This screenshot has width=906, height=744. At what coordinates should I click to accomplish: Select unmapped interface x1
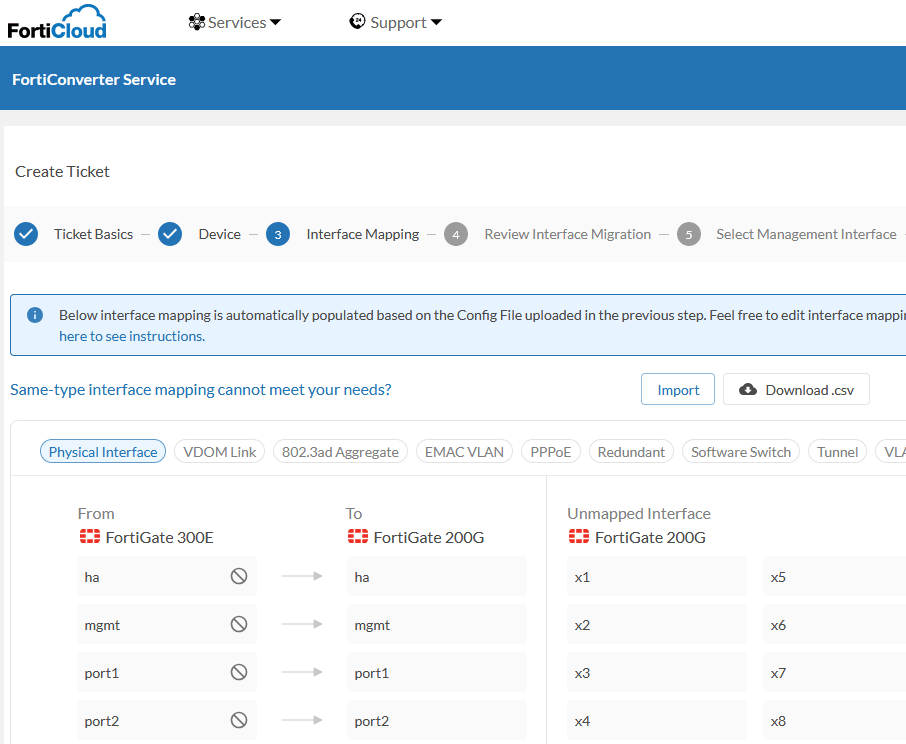[656, 576]
